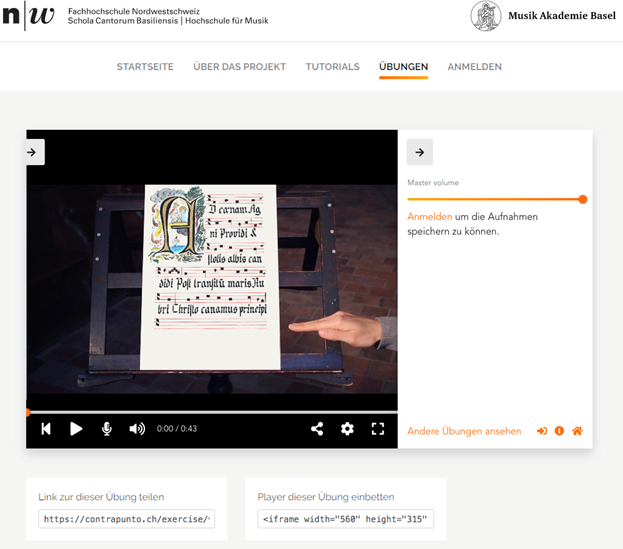The width and height of the screenshot is (623, 549).
Task: Go to the TUTORIALS section
Action: click(x=333, y=67)
